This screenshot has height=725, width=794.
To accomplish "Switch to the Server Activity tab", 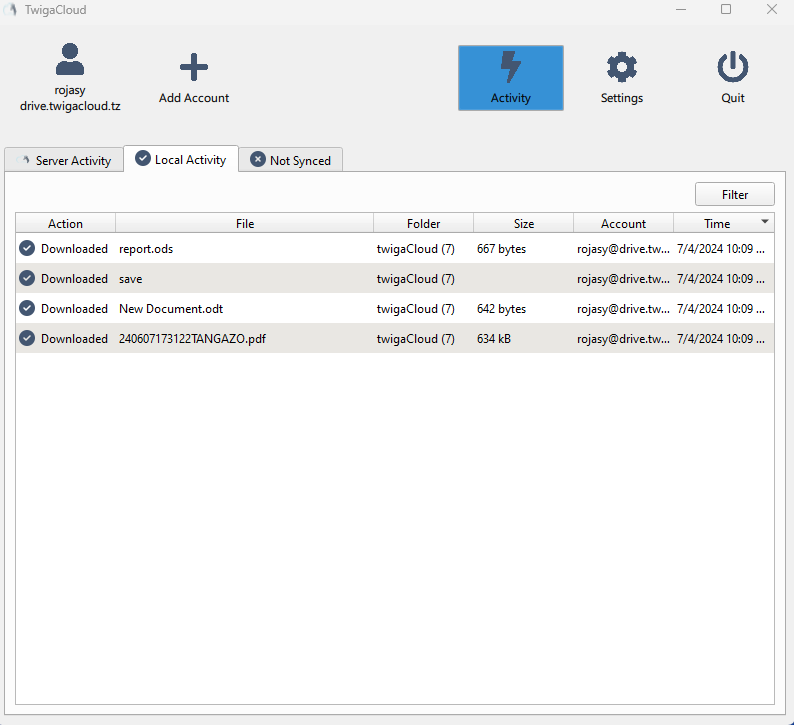I will (x=64, y=160).
